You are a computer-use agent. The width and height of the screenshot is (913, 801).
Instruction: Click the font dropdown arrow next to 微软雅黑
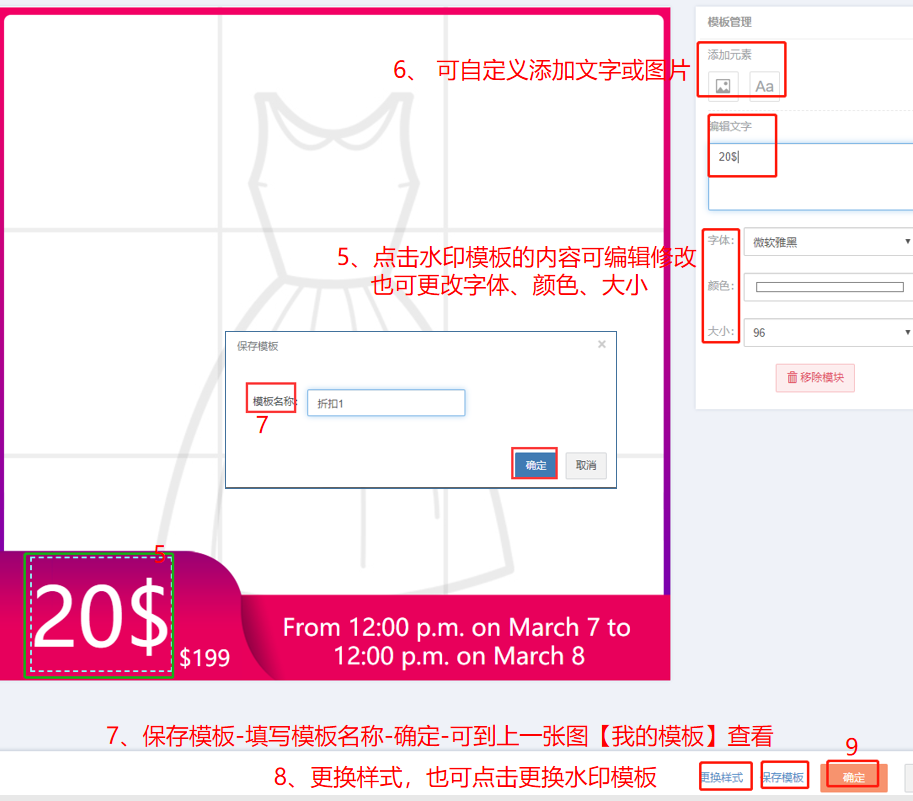[x=907, y=242]
